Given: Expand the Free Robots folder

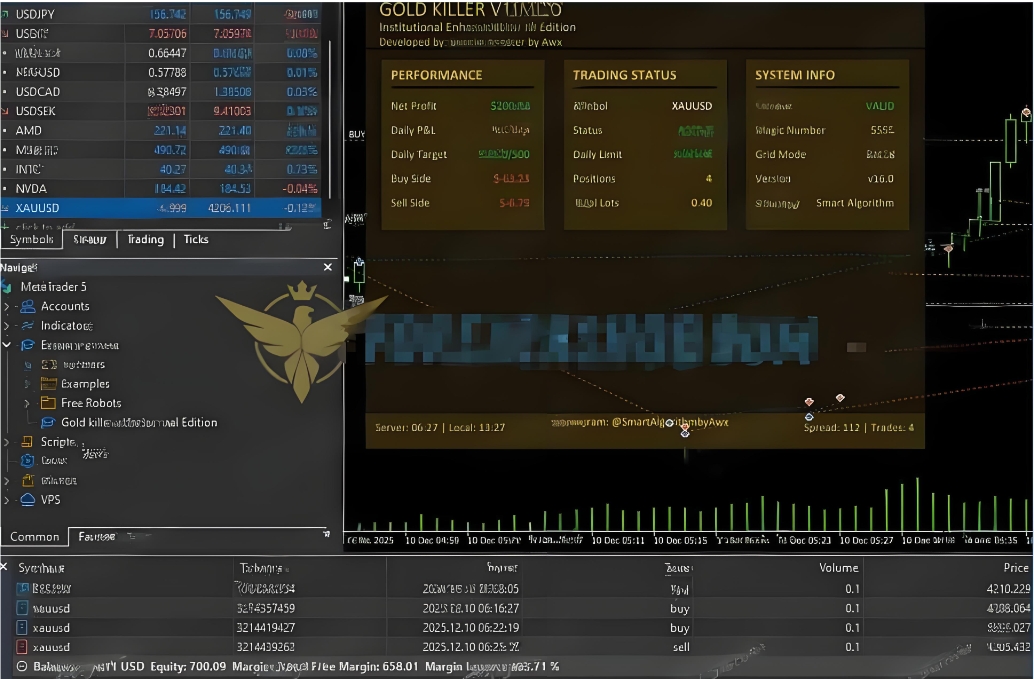Looking at the screenshot, I should 27,403.
